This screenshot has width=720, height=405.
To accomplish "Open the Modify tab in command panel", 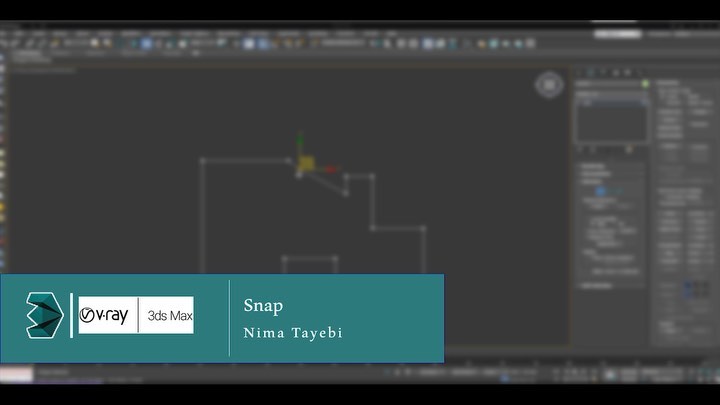I will click(x=591, y=73).
